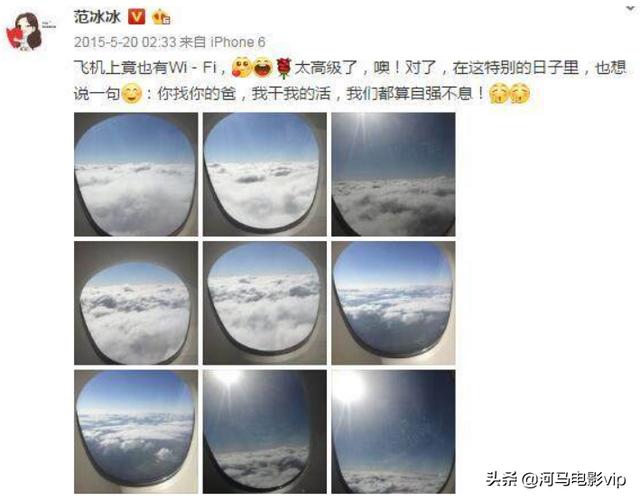Viewport: 640px width, 501px height.
Task: Open the center photo in grid
Action: click(265, 303)
